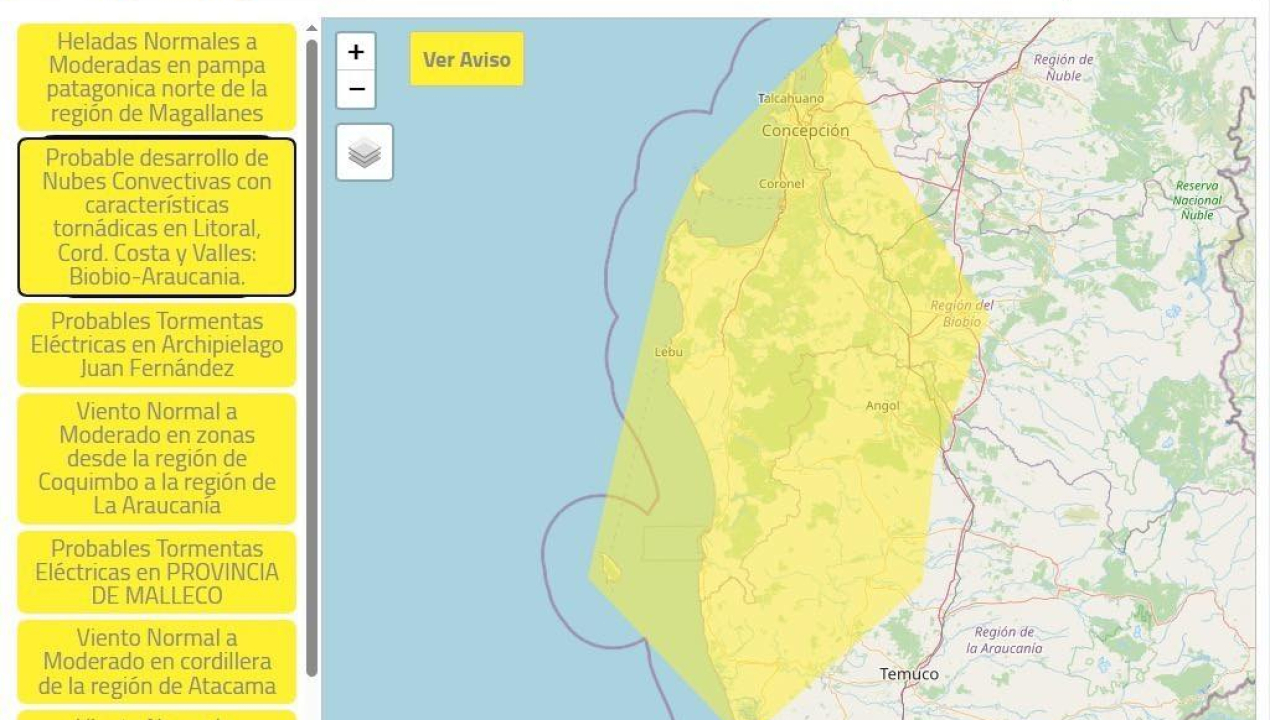The height and width of the screenshot is (720, 1270).
Task: Click the Reserva Nacional Ñuble label
Action: click(x=1196, y=200)
